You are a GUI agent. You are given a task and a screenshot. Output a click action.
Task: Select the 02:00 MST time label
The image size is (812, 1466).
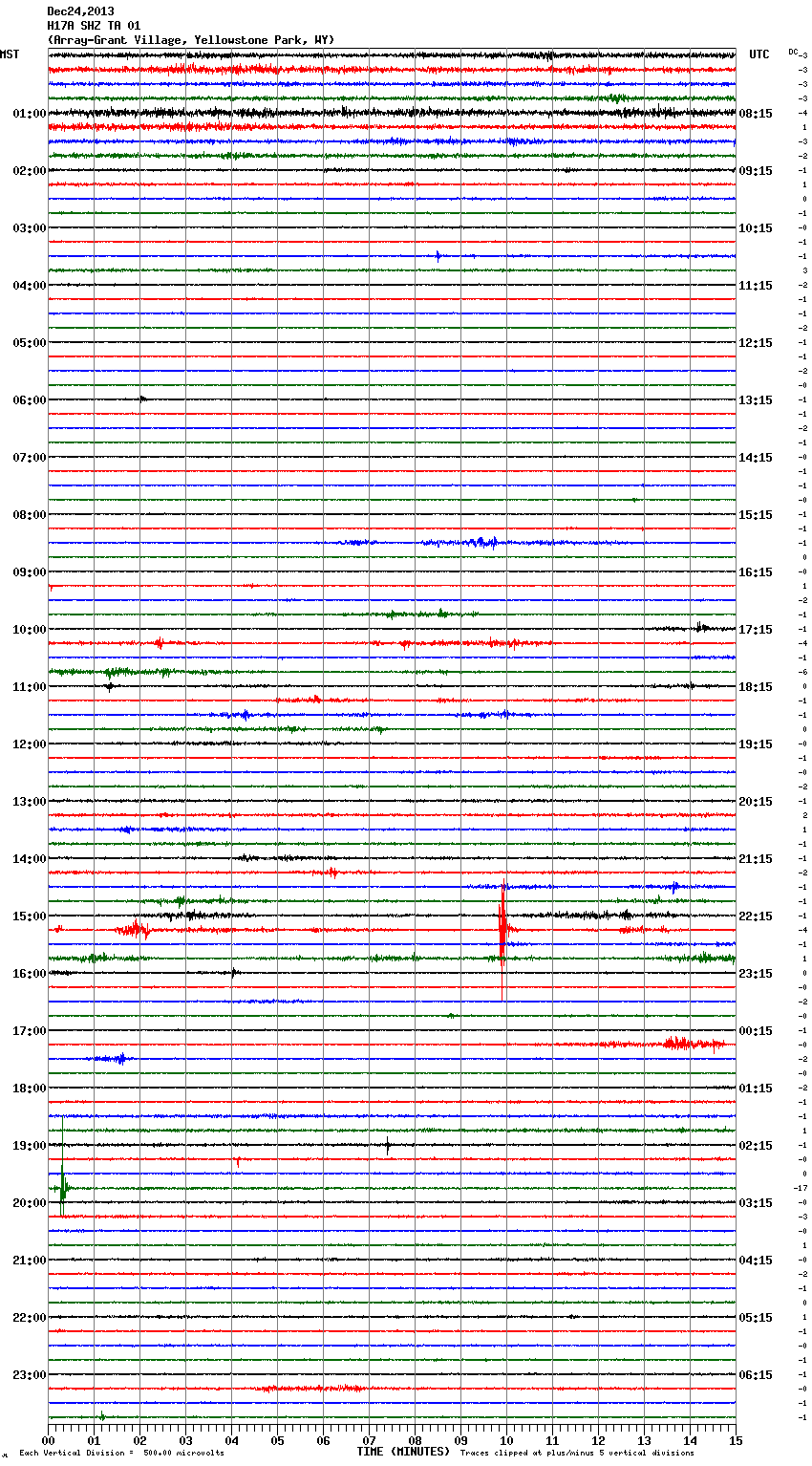[x=30, y=171]
